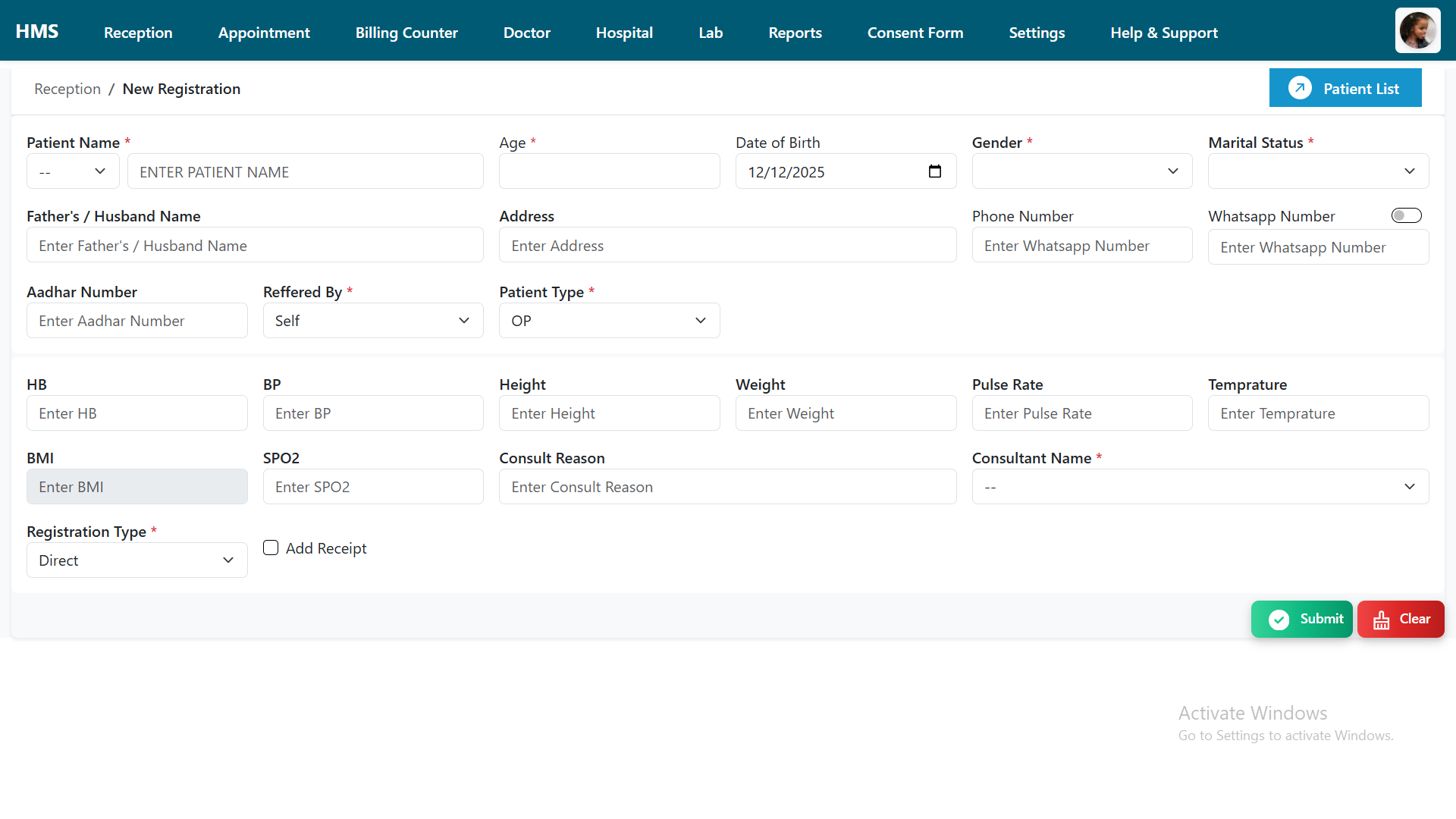Expand the Consultant Name dropdown

[1200, 487]
